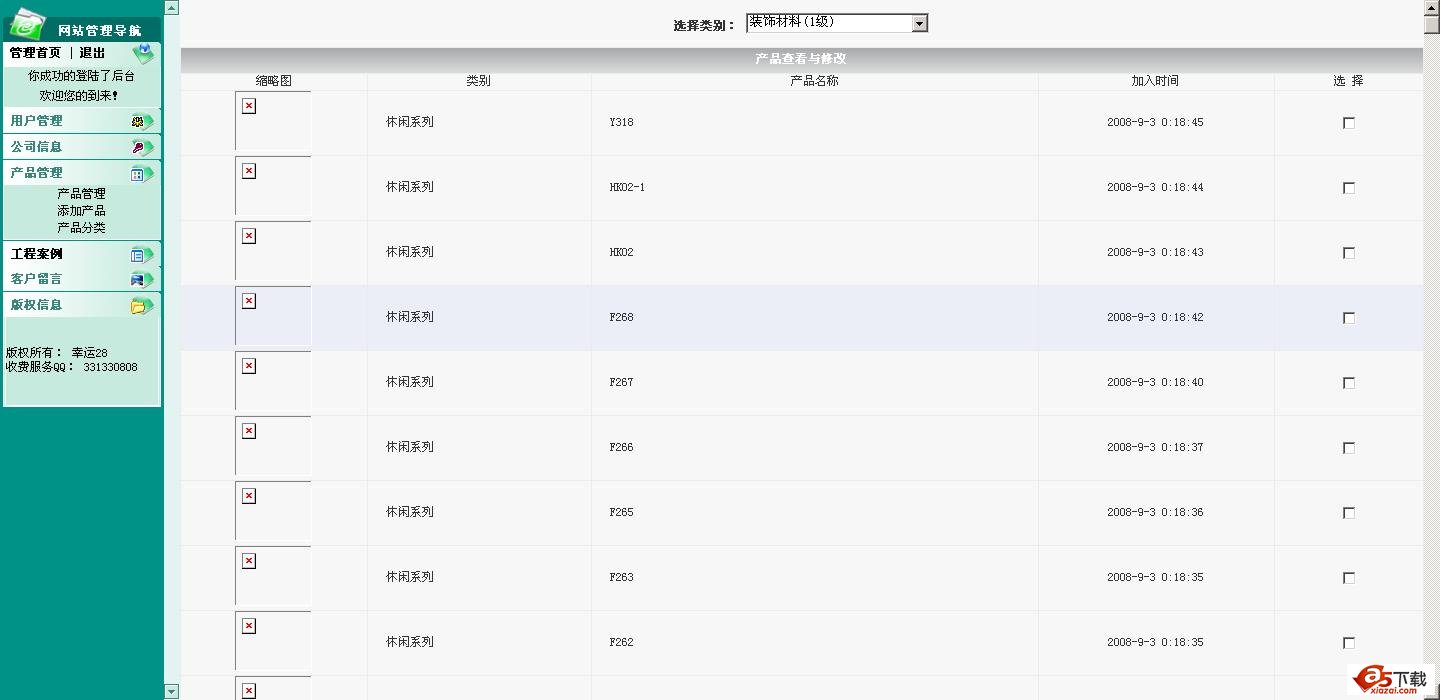The image size is (1440, 700).
Task: Click the 缩略图 column header
Action: point(273,81)
